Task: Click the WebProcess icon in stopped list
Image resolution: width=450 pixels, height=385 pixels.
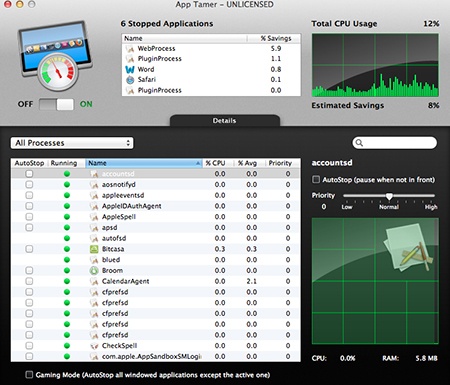Action: [130, 49]
